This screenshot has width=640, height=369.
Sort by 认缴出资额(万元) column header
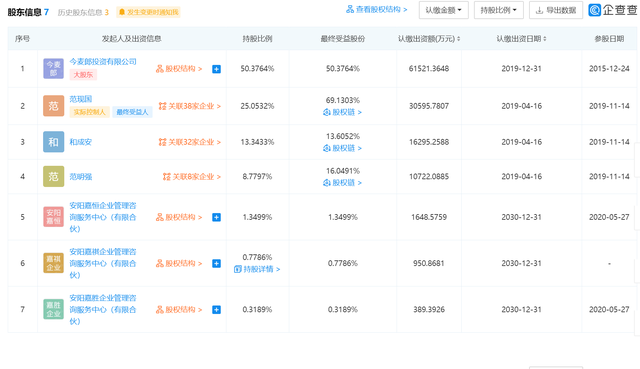[x=429, y=39]
